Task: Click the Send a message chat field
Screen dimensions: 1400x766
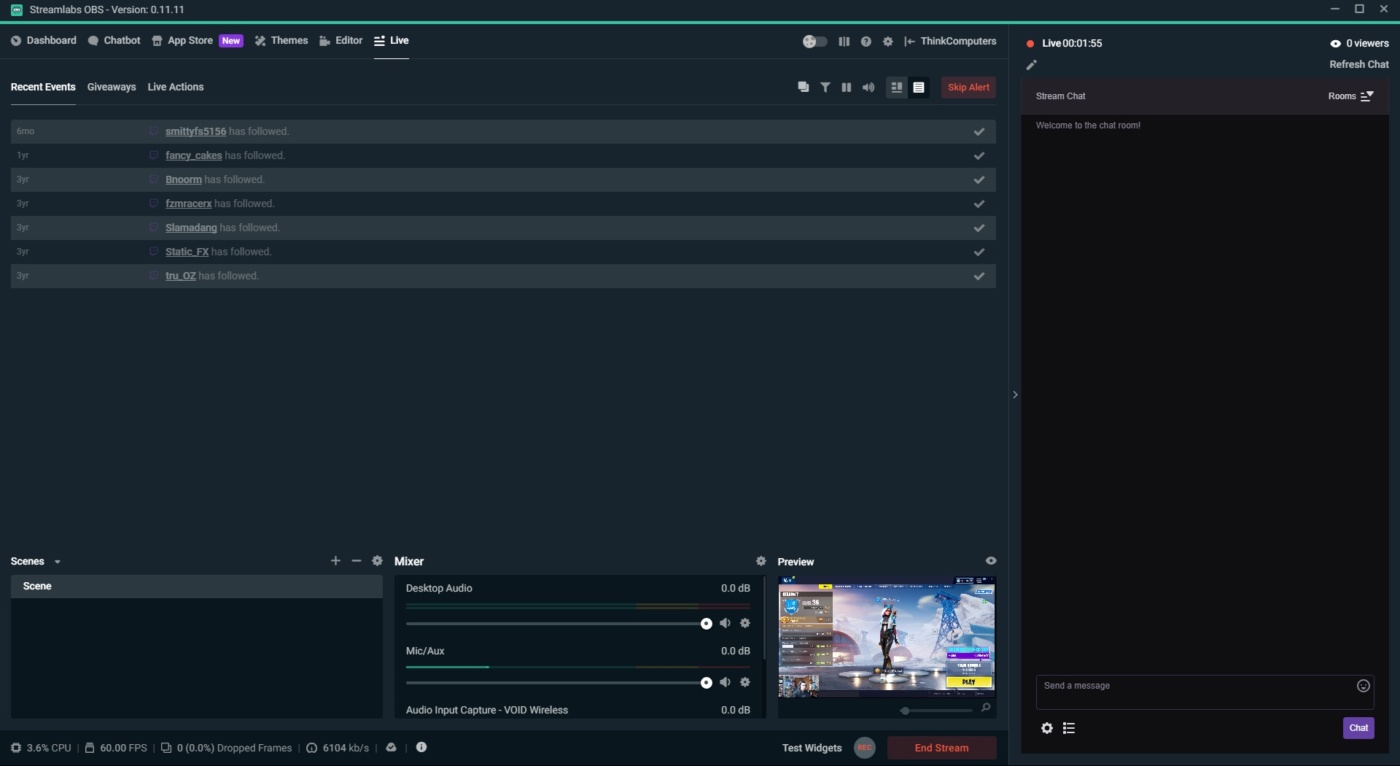Action: click(x=1205, y=692)
